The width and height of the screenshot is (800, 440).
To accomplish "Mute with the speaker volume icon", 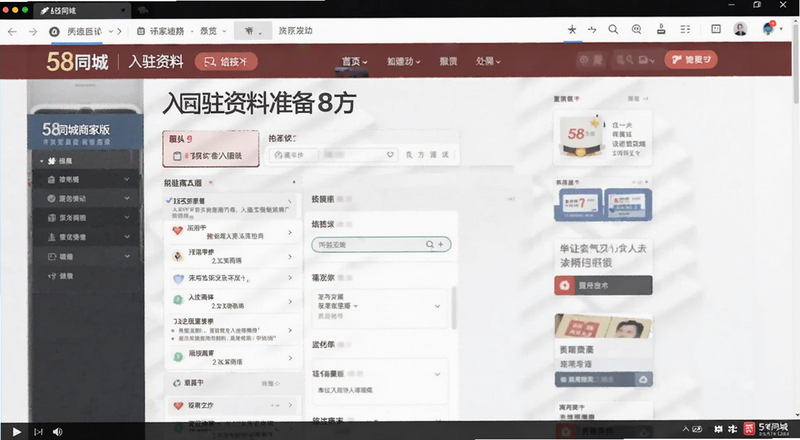I will point(57,432).
